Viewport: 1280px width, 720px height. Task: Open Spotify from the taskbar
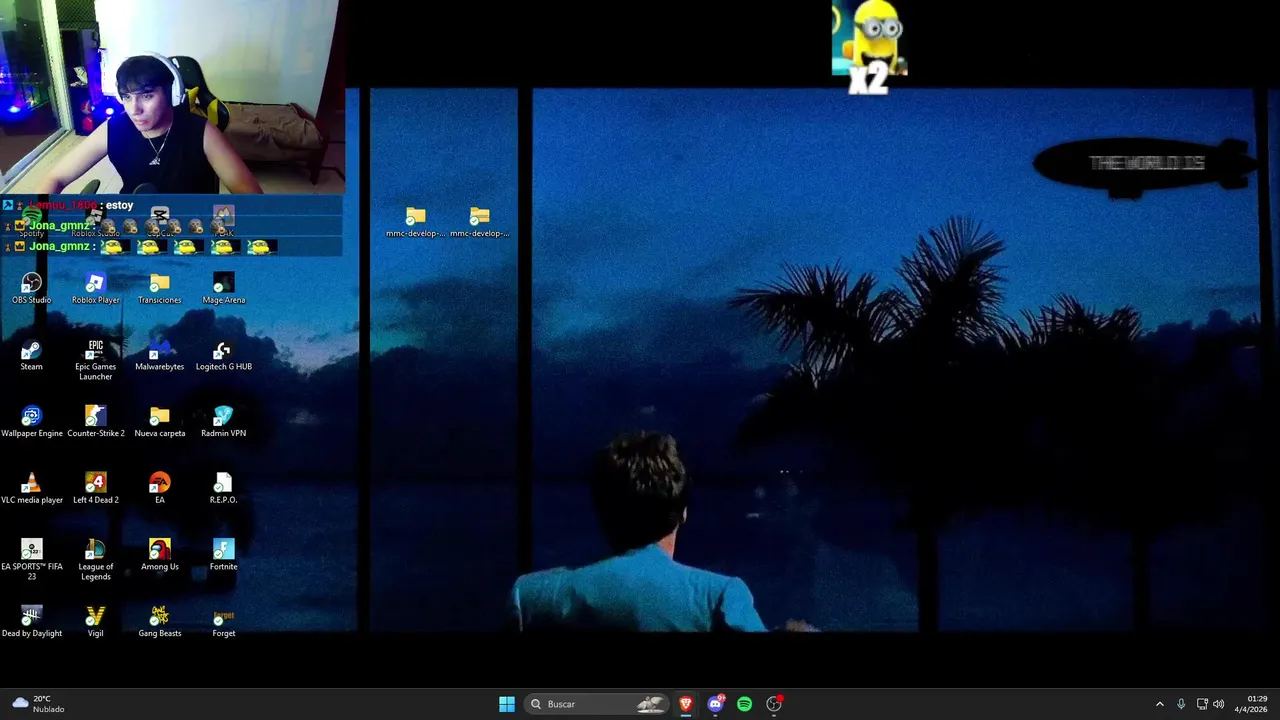click(x=744, y=704)
